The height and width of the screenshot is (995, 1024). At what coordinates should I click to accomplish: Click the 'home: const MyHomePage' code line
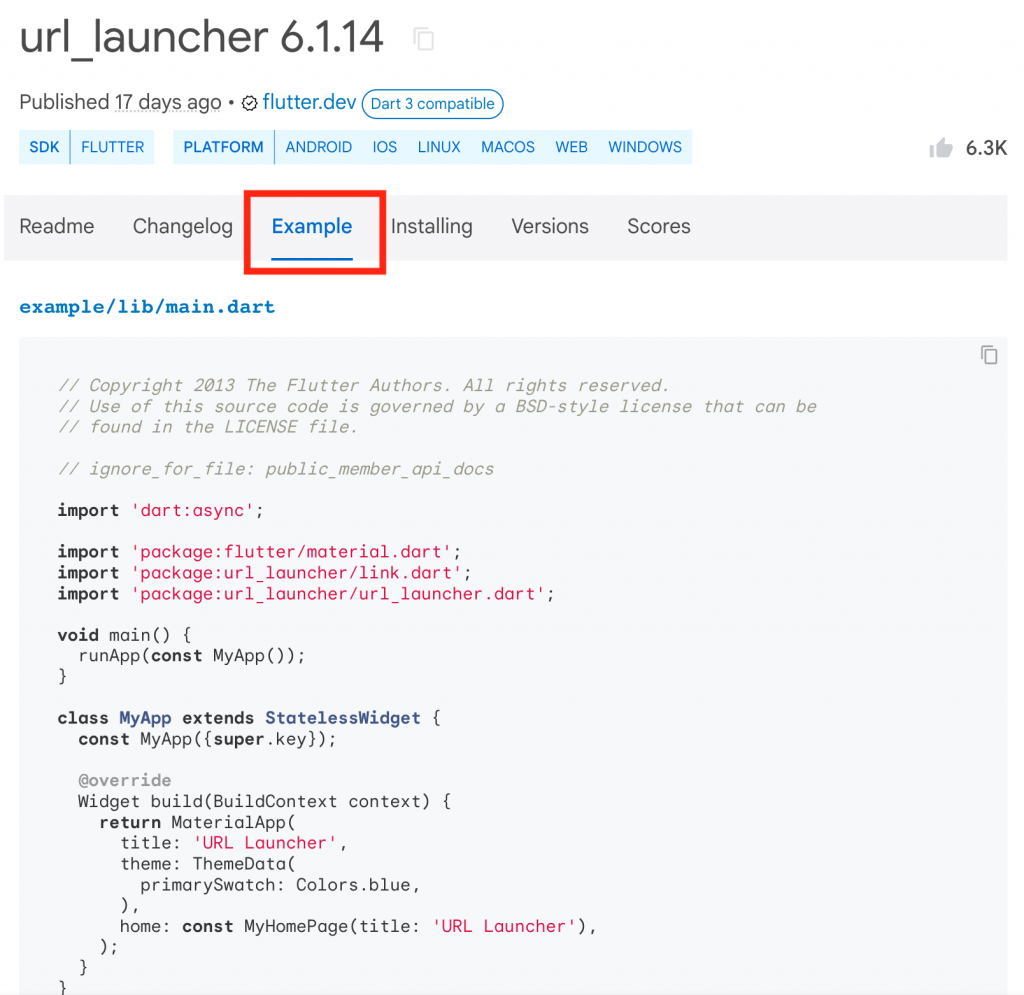[x=359, y=926]
